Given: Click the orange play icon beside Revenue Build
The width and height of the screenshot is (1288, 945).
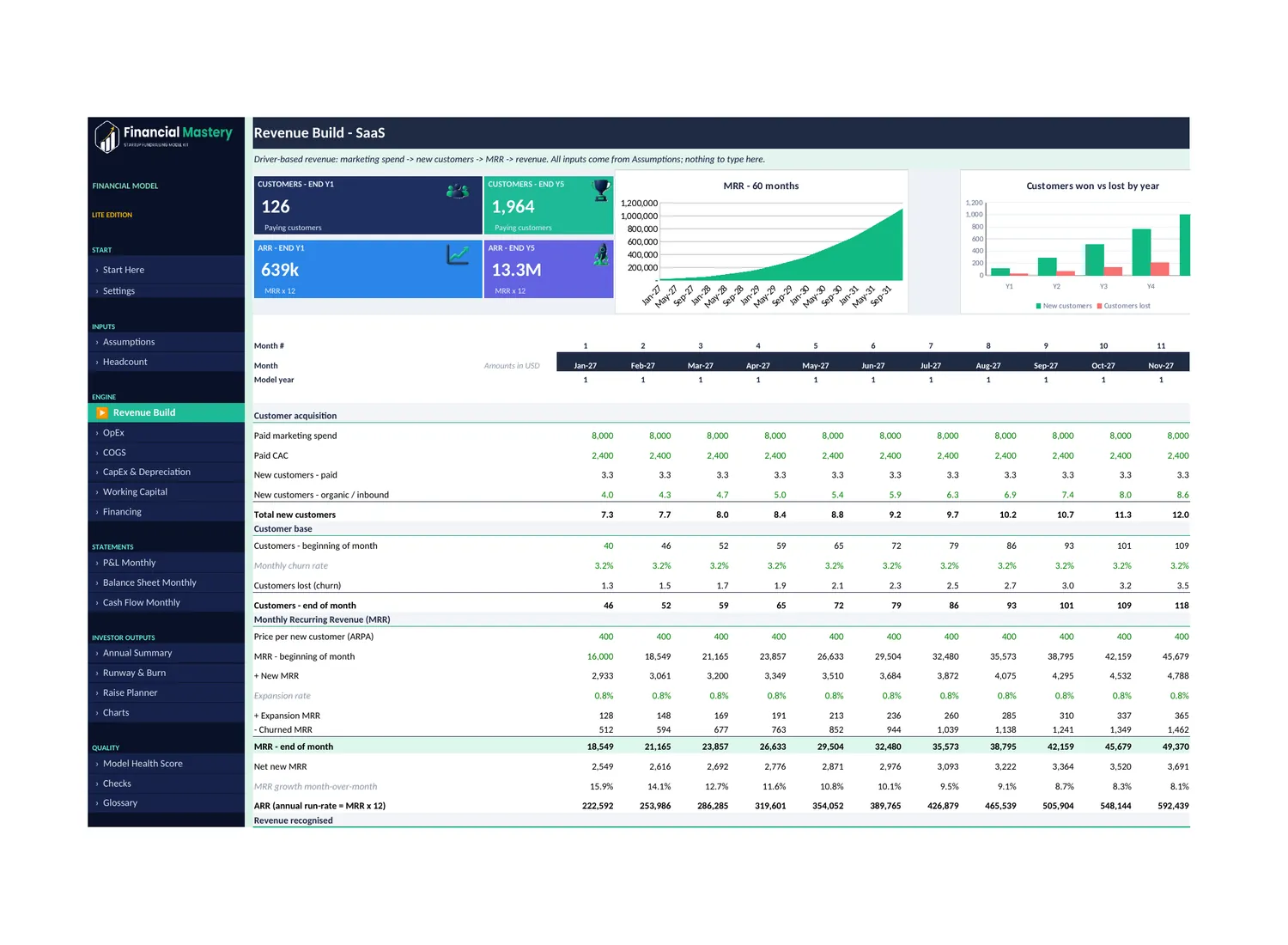Looking at the screenshot, I should 102,413.
